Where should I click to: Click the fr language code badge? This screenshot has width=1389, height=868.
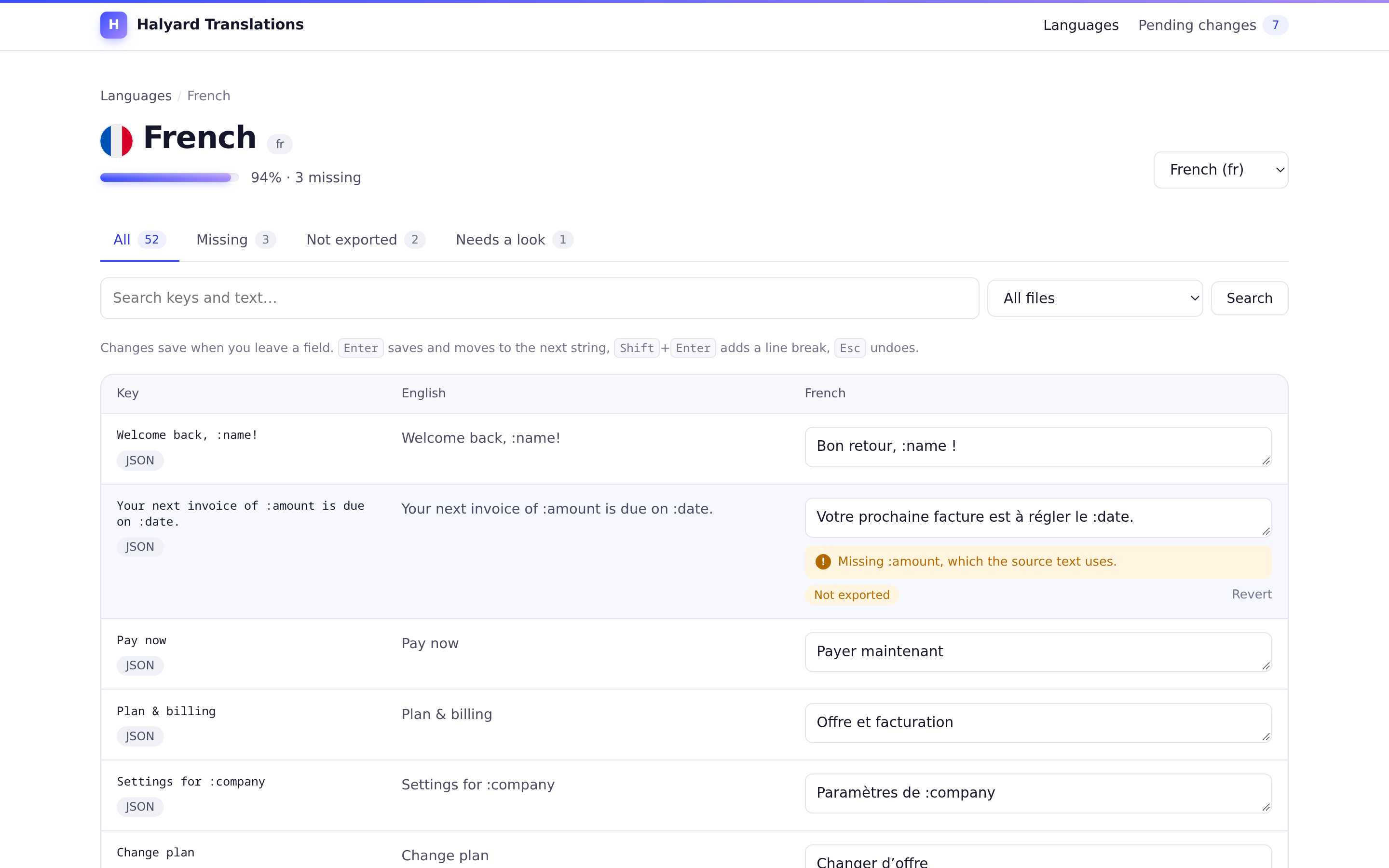point(280,144)
